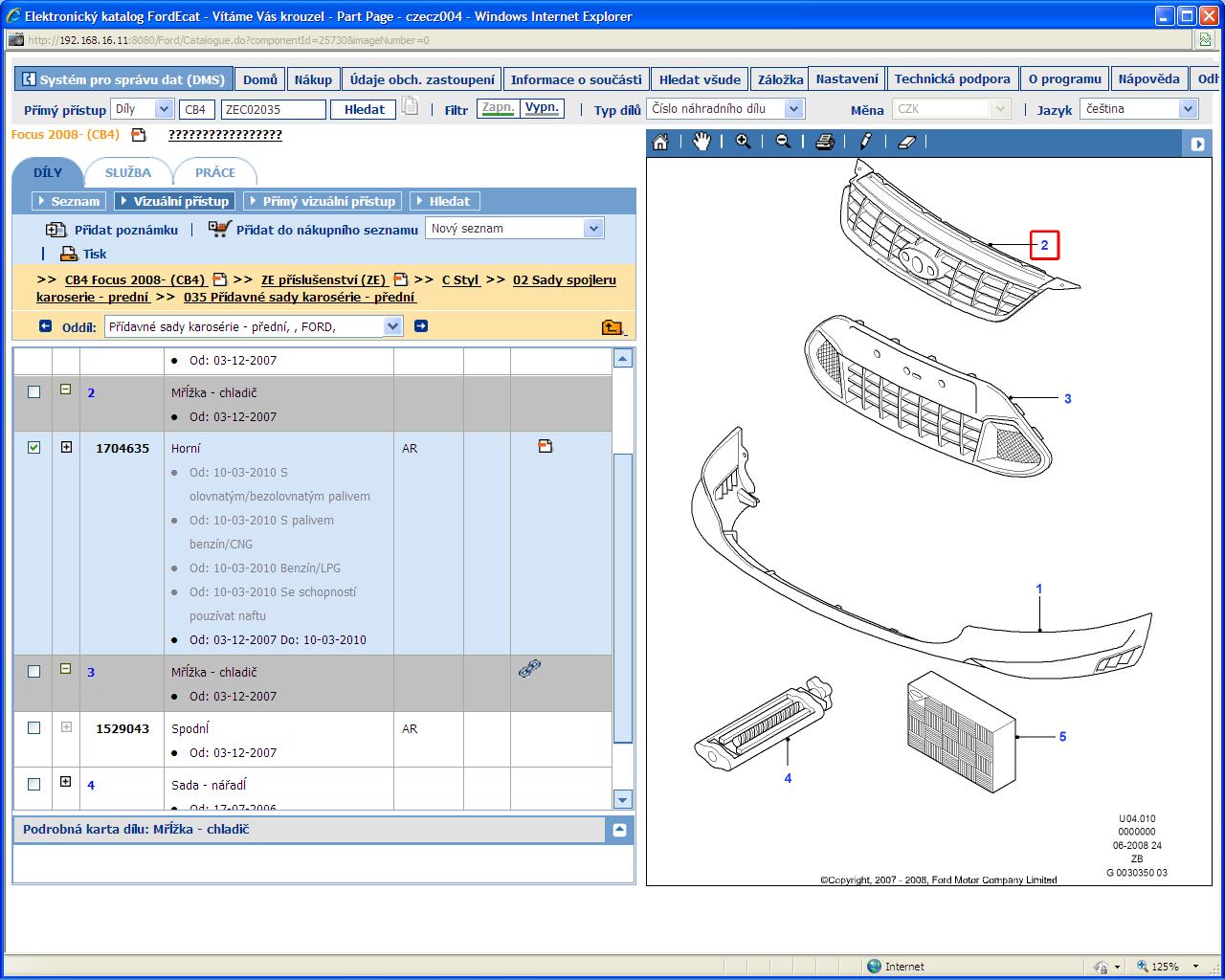Click the part code ZEC02035 input field
The width and height of the screenshot is (1225, 980).
coord(273,110)
